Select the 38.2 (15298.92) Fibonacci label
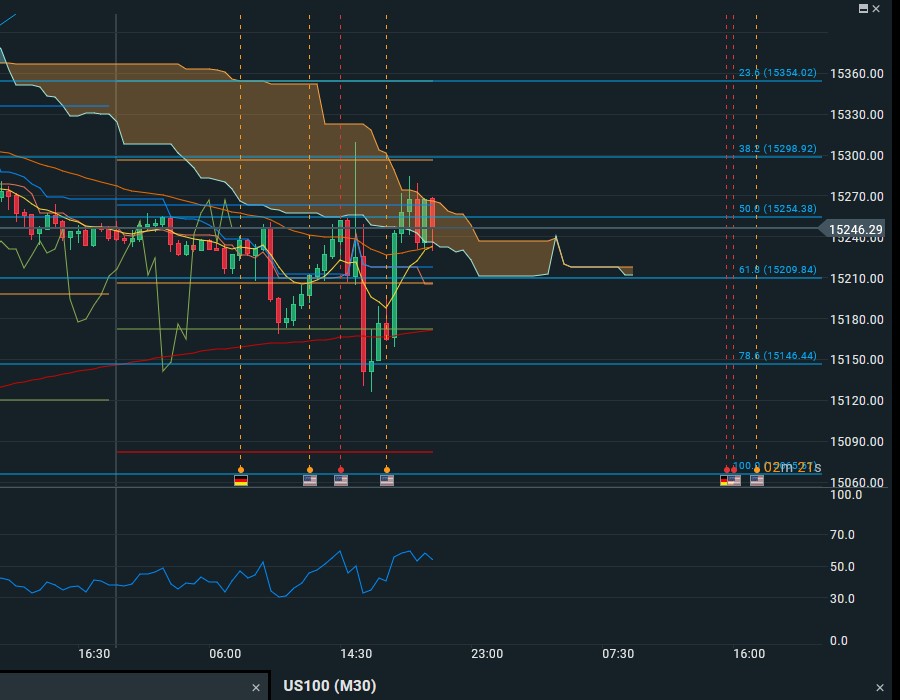Image resolution: width=900 pixels, height=700 pixels. click(x=777, y=149)
